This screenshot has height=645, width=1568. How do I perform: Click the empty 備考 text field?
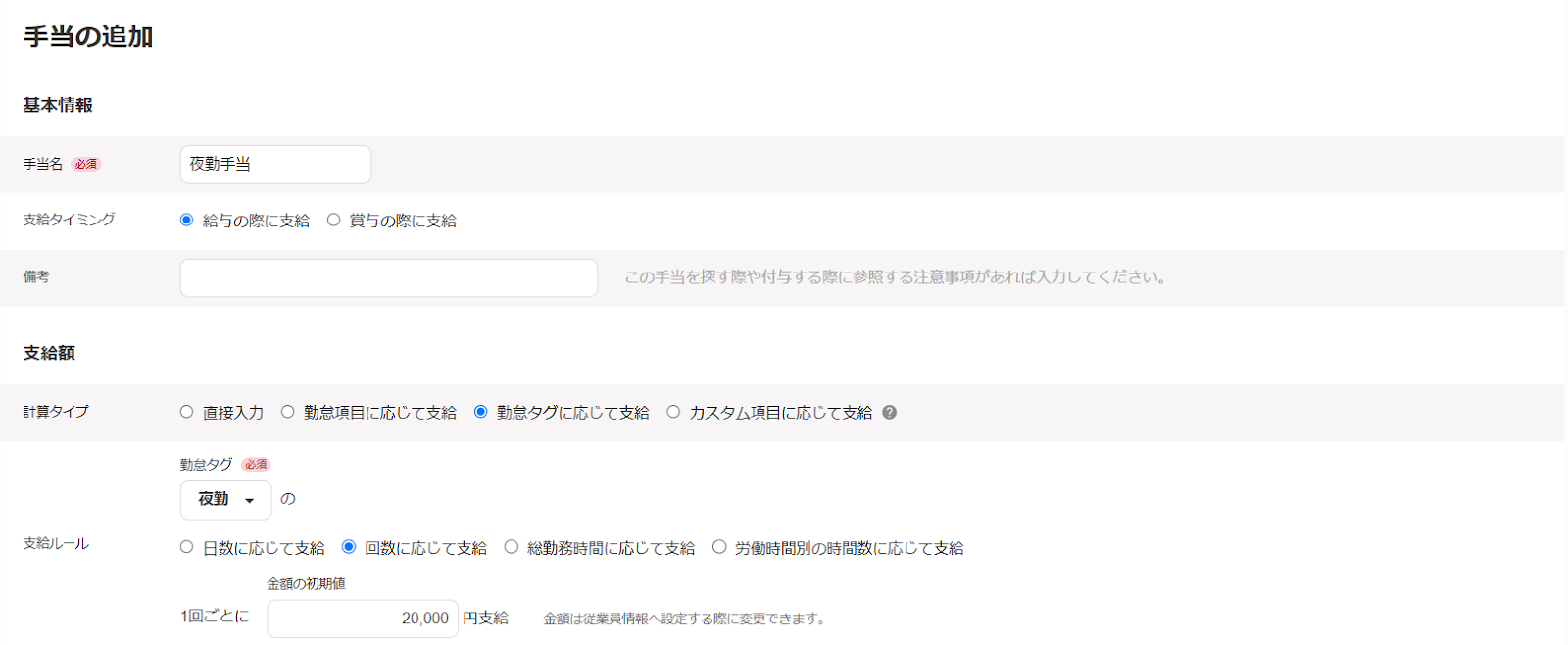click(x=389, y=277)
